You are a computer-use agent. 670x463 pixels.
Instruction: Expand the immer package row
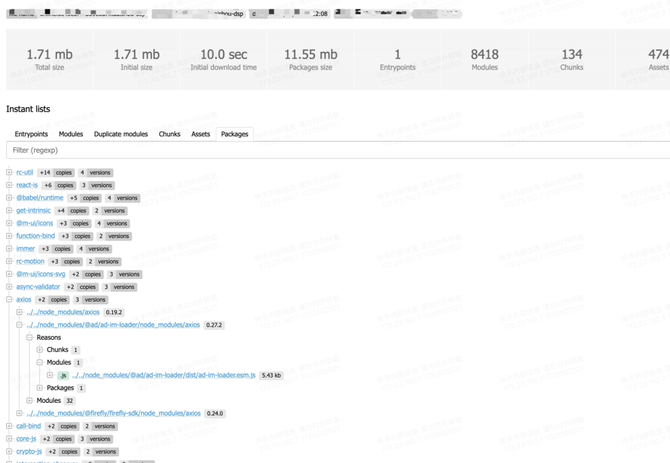click(9, 249)
